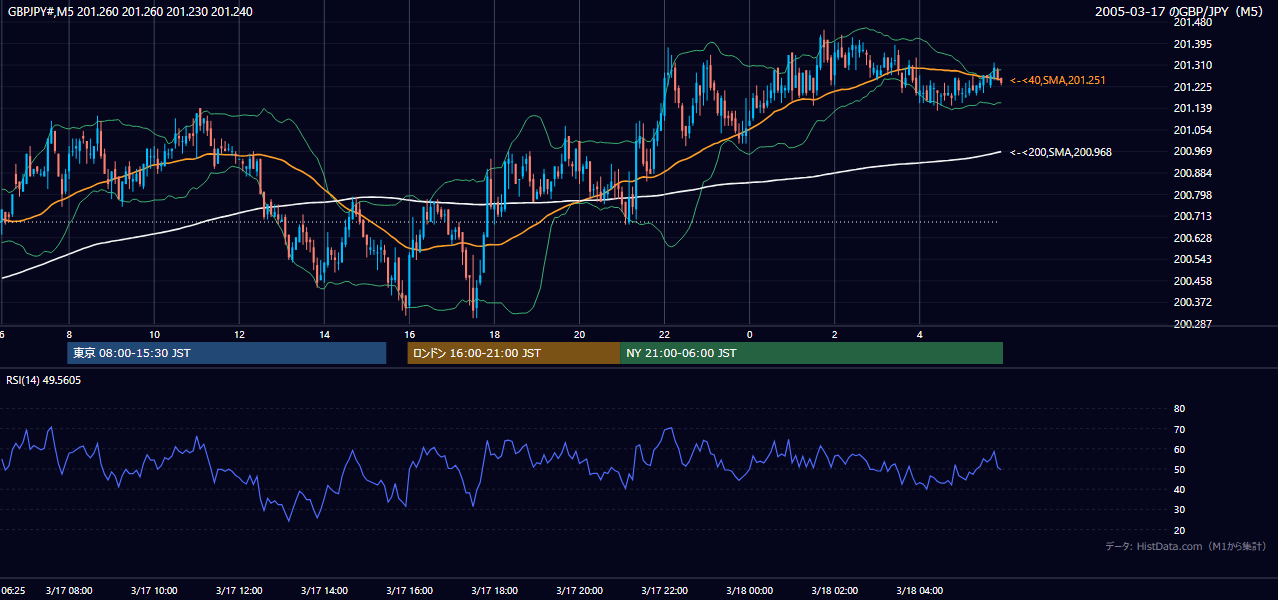Click price axis value 200.713
Image resolution: width=1278 pixels, height=600 pixels.
click(1193, 216)
